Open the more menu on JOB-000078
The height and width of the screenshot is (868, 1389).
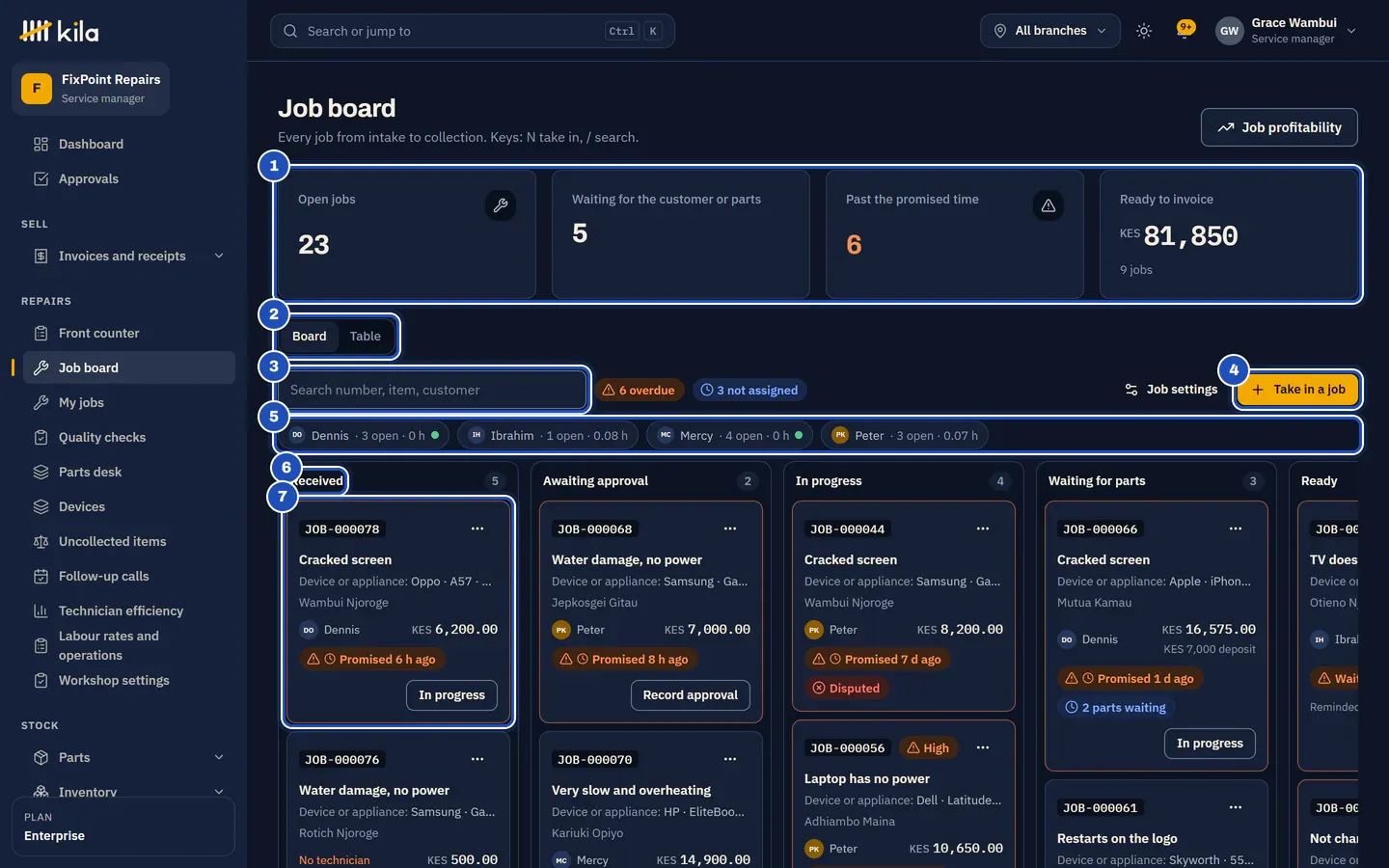[x=477, y=529]
